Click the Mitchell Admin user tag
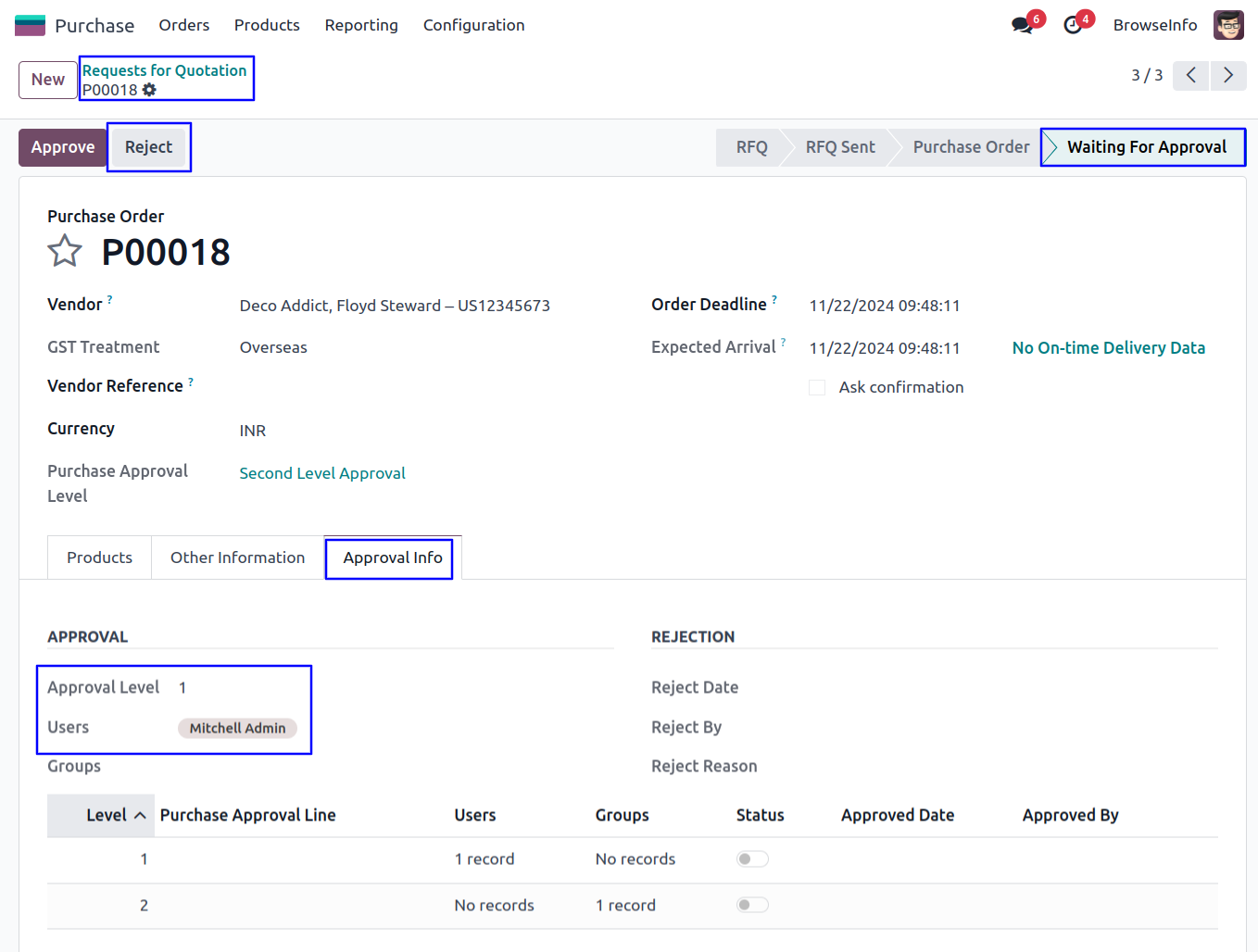The image size is (1258, 952). [x=237, y=728]
